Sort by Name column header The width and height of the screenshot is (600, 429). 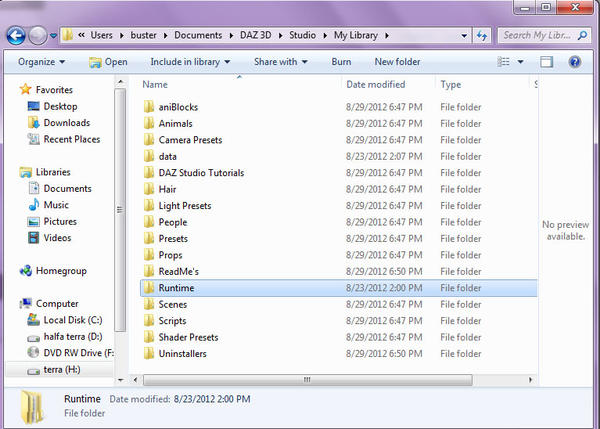[x=155, y=84]
